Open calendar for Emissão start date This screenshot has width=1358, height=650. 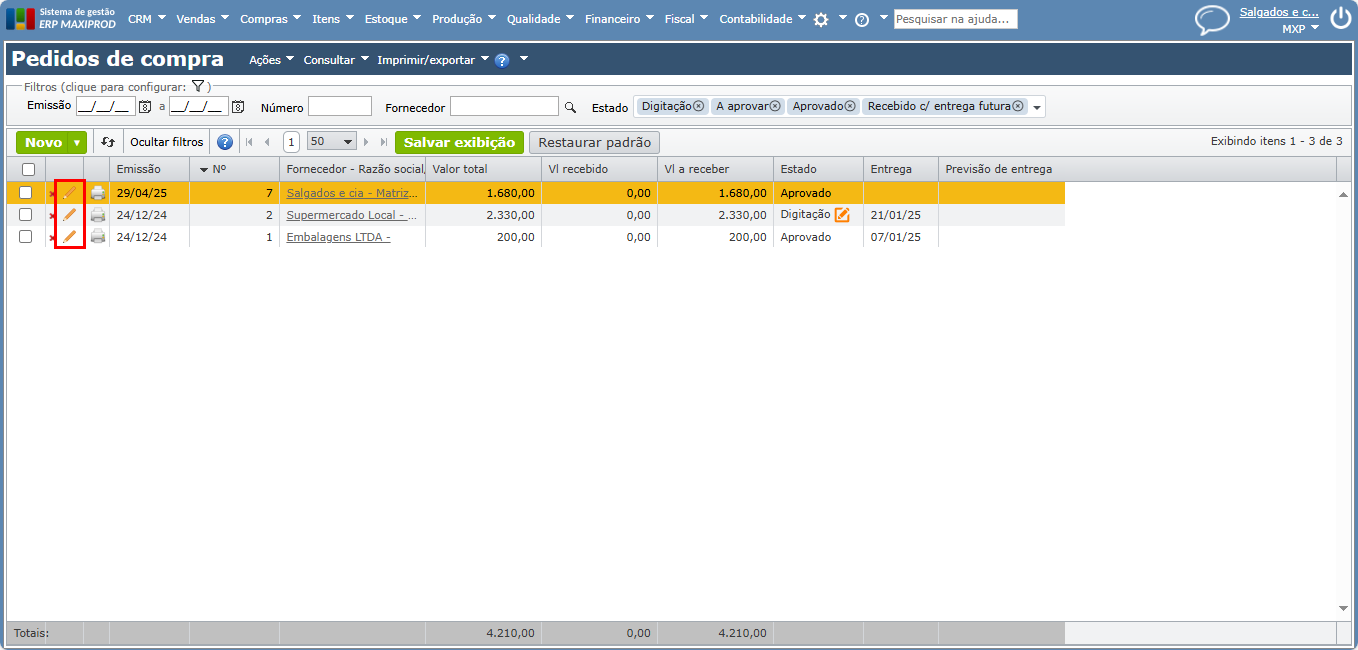pos(144,106)
